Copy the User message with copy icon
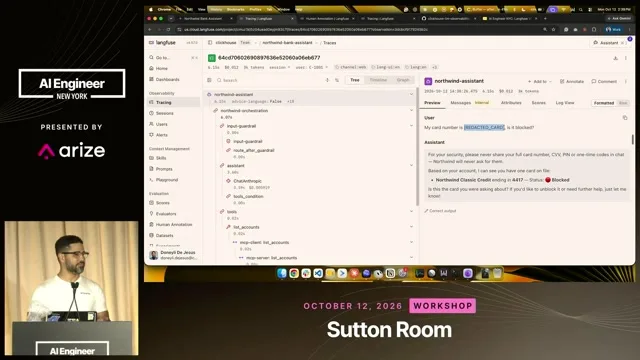This screenshot has height=360, width=640. (625, 118)
